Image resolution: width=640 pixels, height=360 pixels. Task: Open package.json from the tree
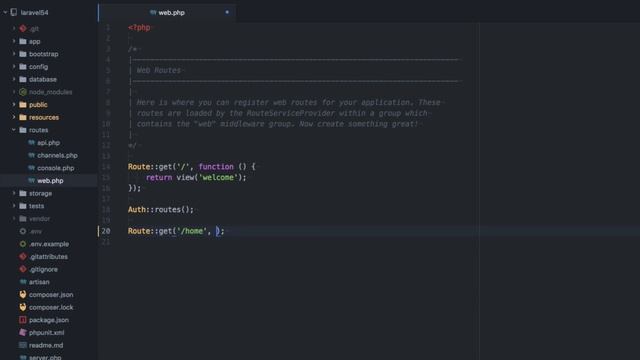pos(49,320)
